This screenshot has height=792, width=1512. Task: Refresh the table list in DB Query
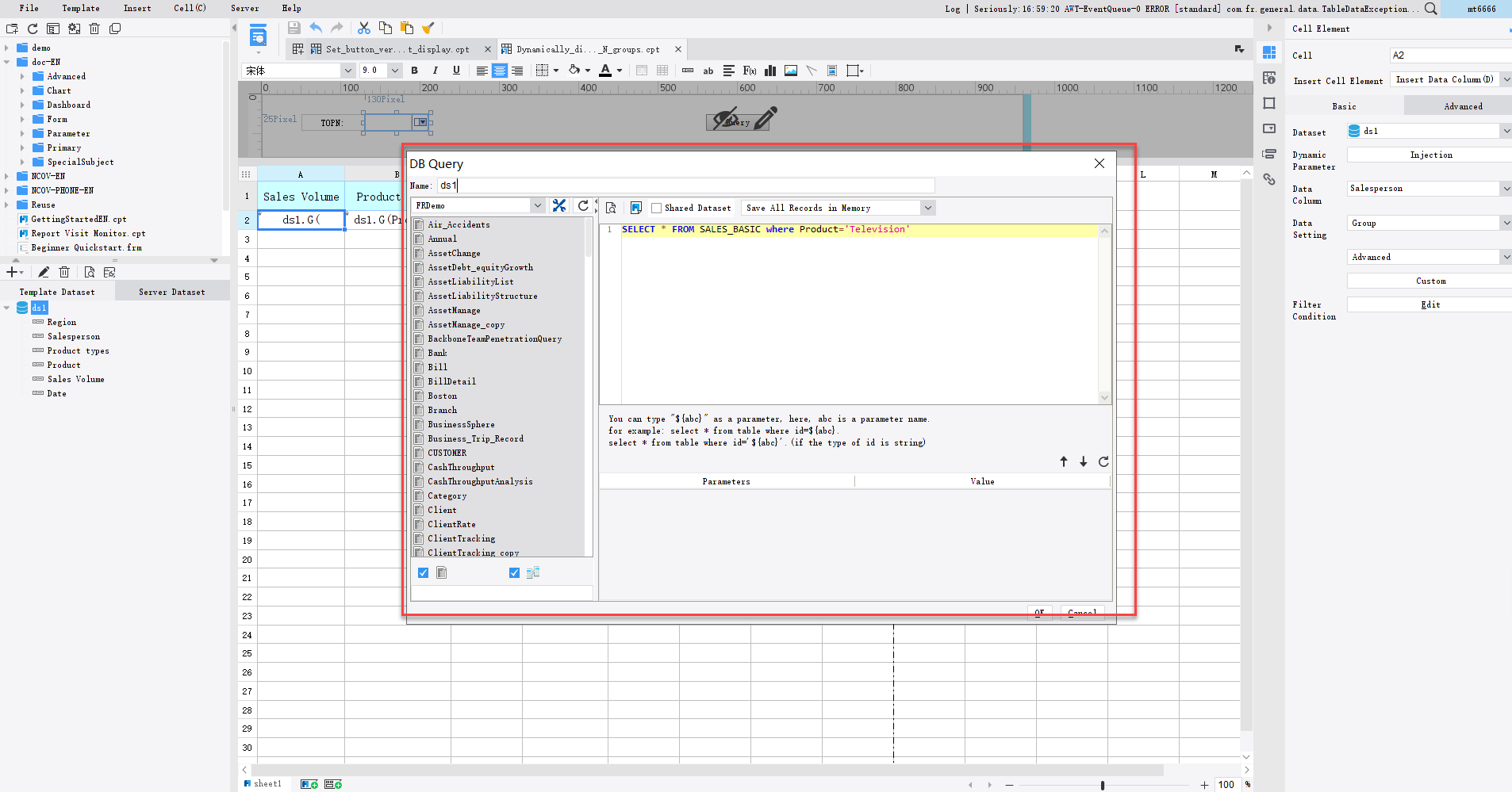tap(583, 205)
